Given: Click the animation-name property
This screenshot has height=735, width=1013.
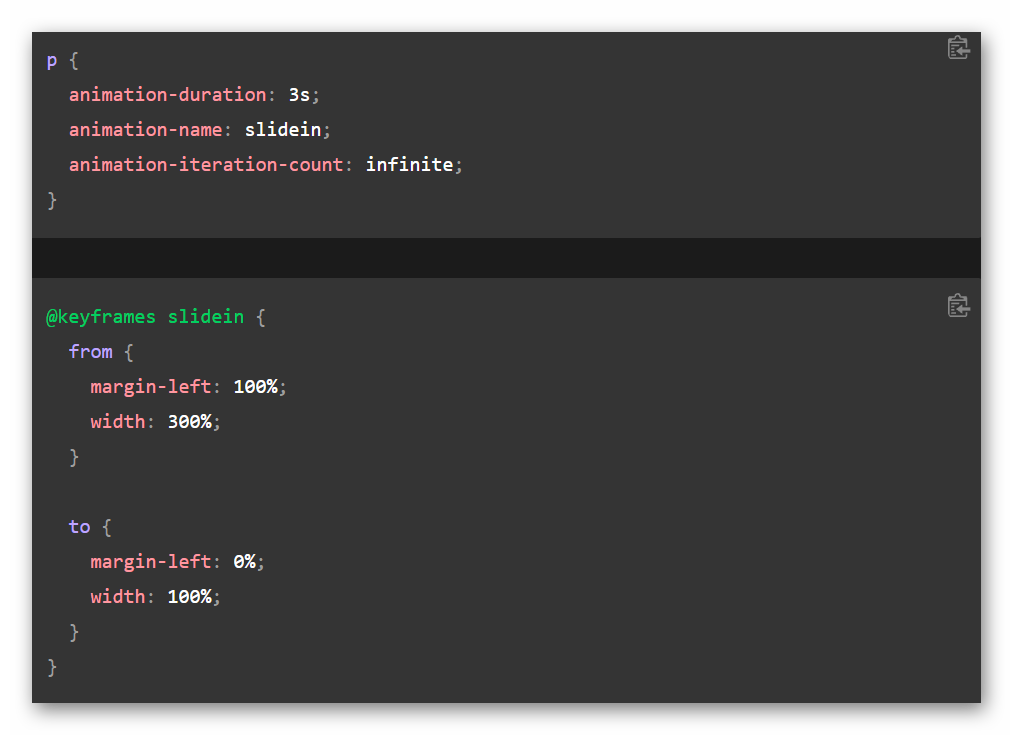Looking at the screenshot, I should point(145,130).
